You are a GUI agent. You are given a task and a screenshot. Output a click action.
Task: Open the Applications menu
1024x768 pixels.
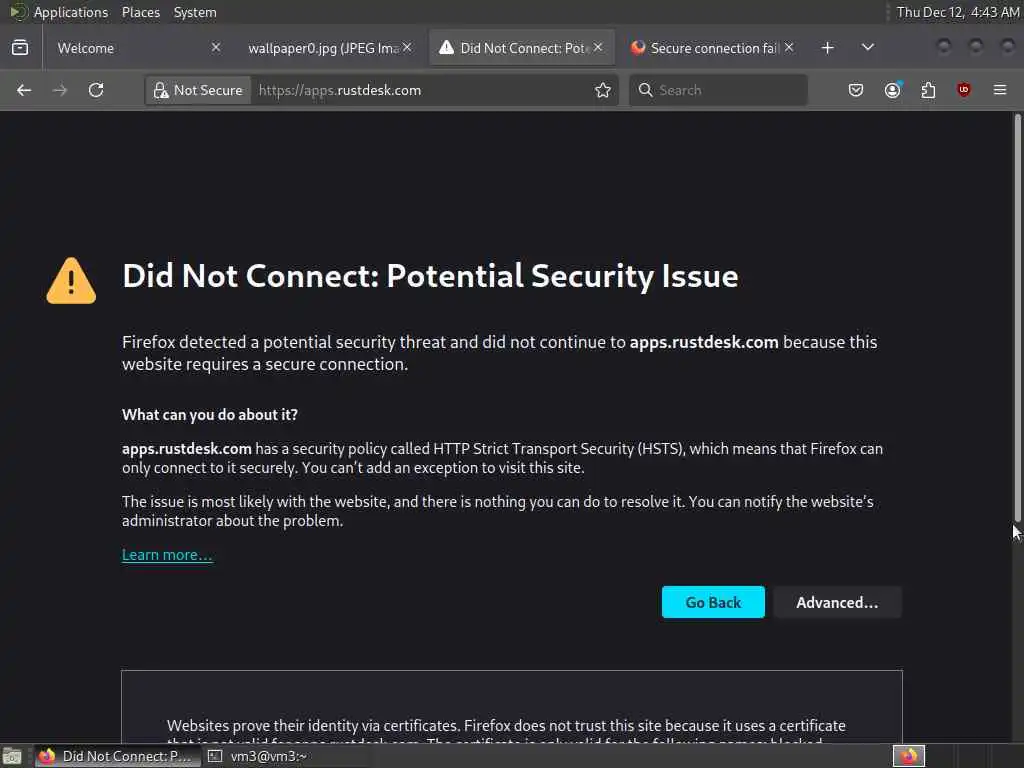tap(70, 12)
